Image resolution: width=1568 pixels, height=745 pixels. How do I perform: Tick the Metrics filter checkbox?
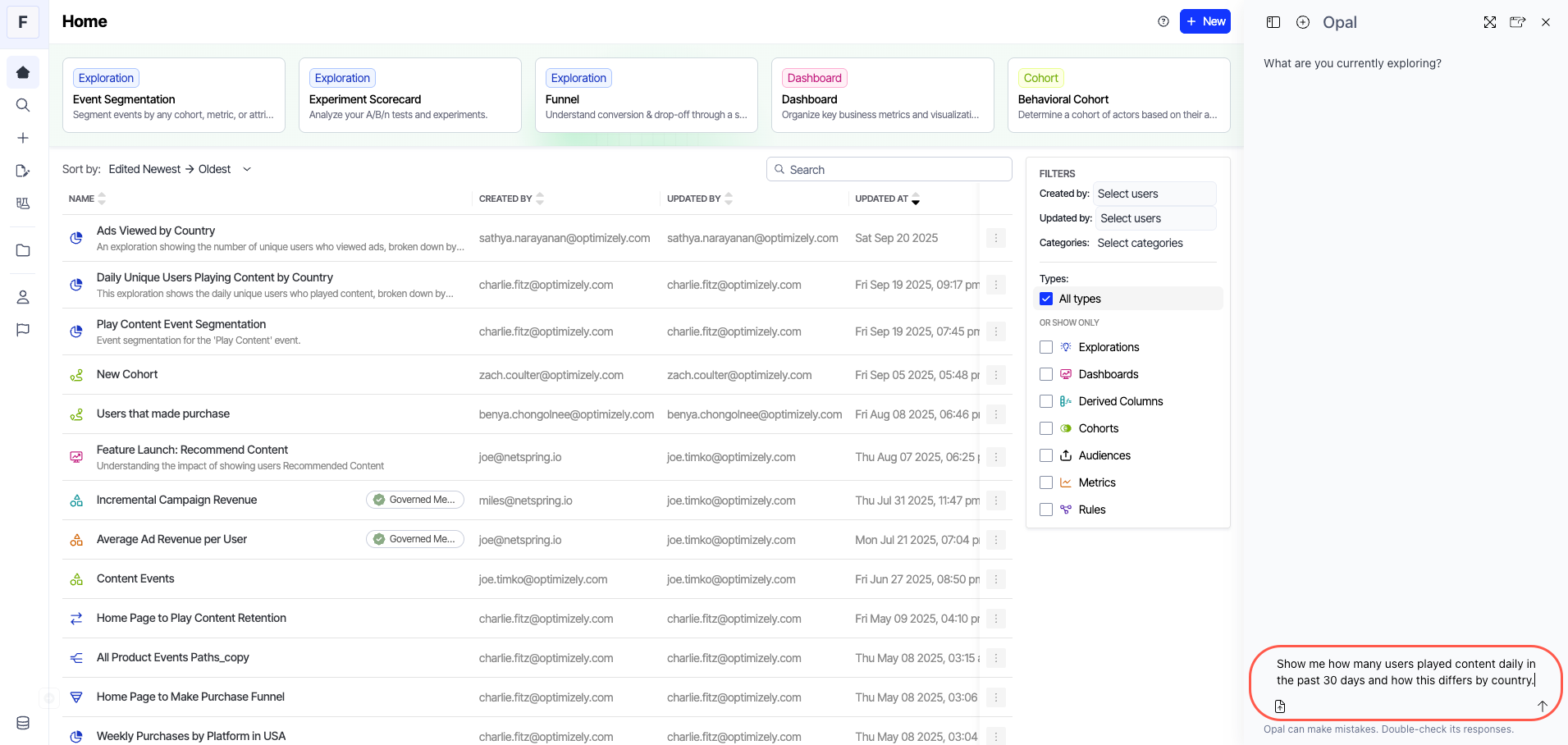click(1046, 482)
